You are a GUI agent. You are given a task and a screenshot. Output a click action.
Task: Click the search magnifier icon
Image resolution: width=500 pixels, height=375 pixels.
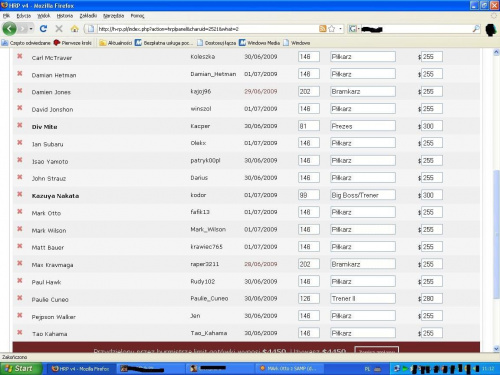(476, 29)
